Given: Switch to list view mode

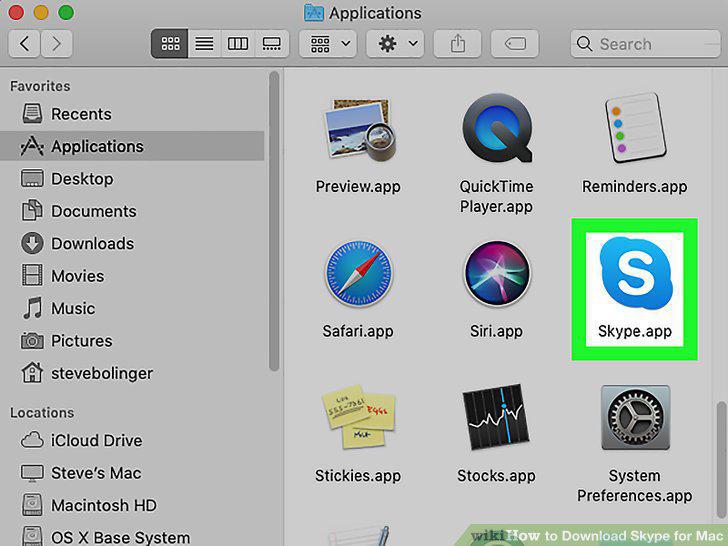Looking at the screenshot, I should pyautogui.click(x=204, y=44).
